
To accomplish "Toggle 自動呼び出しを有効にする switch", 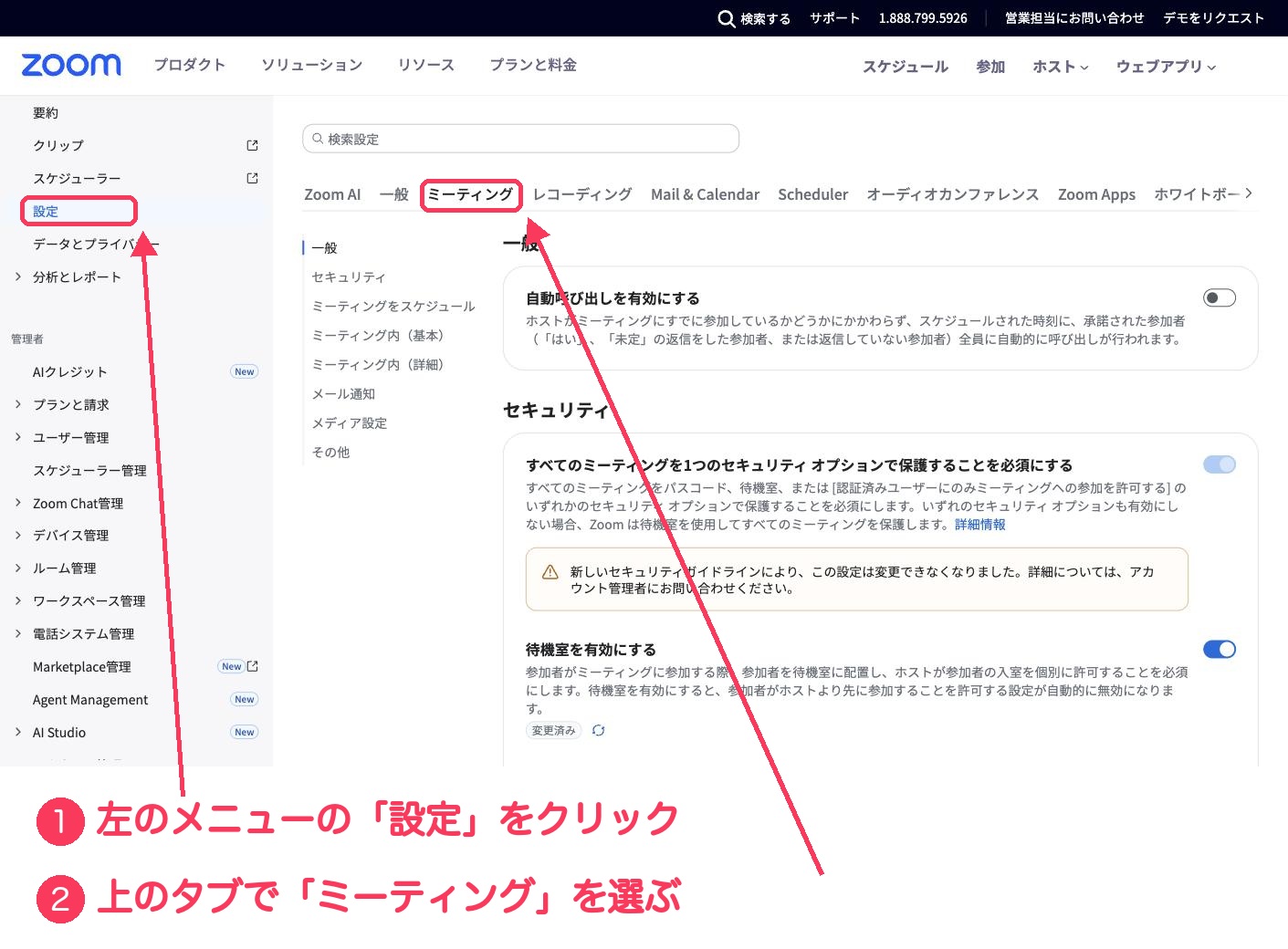I will (x=1220, y=297).
